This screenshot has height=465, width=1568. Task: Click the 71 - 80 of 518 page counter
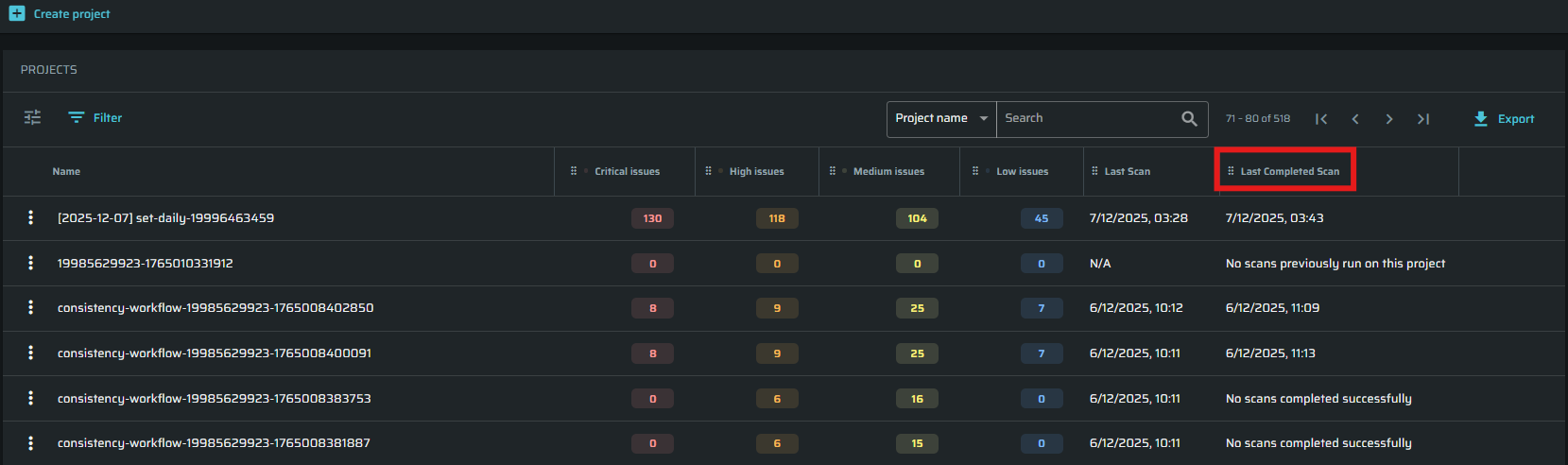point(1258,119)
